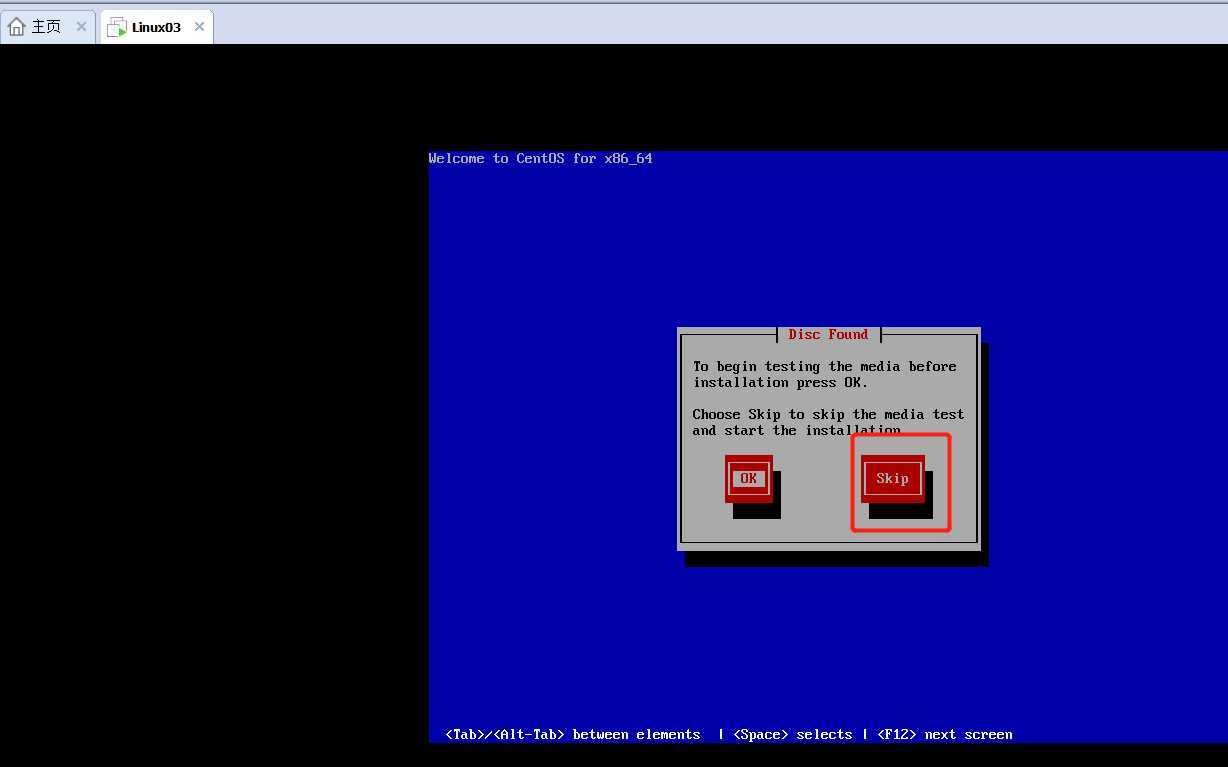Click 'Choose Skip to skip the media test' text
Image resolution: width=1228 pixels, height=767 pixels.
click(829, 414)
